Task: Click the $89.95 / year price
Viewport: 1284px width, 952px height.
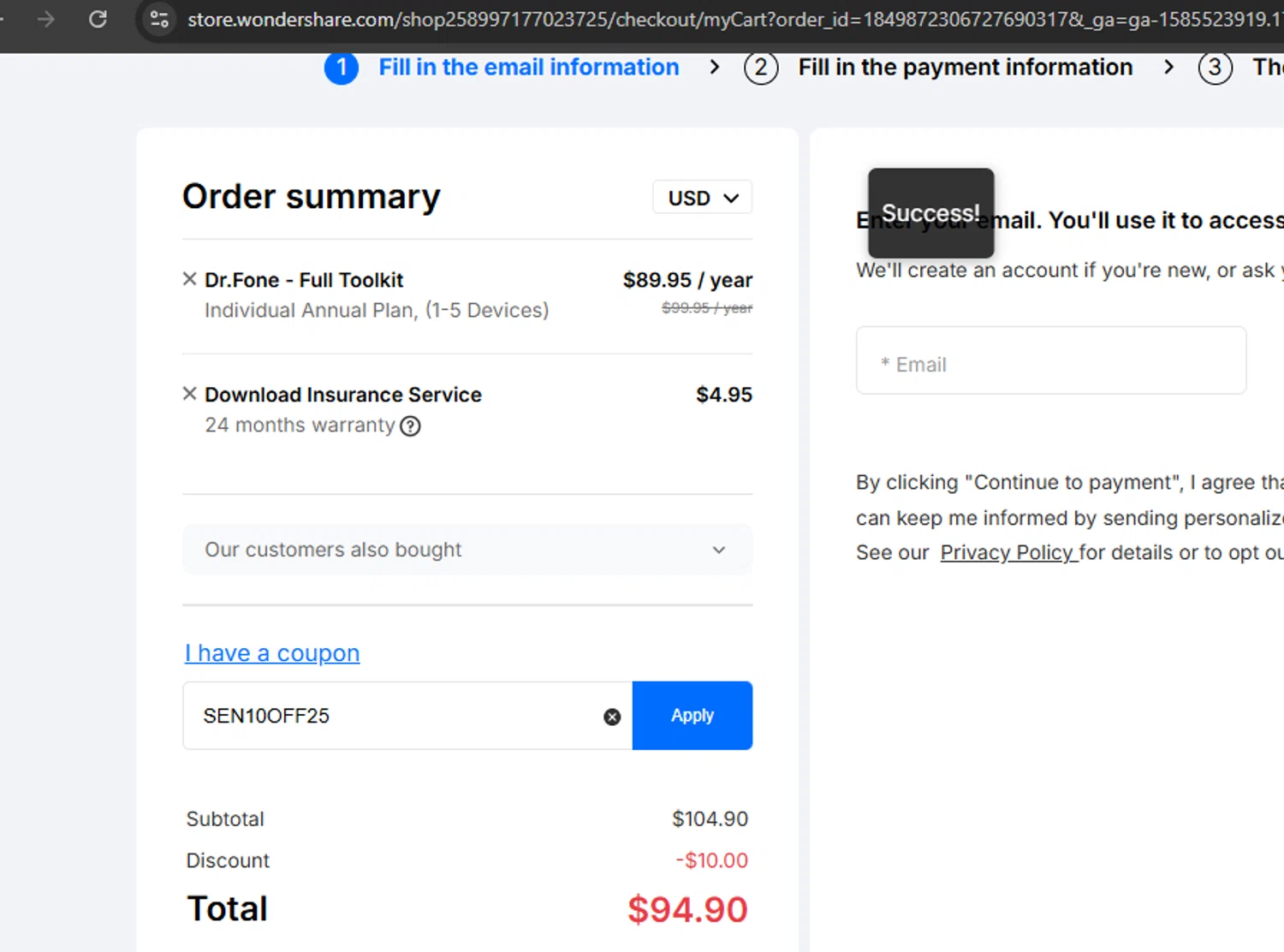Action: 687,280
